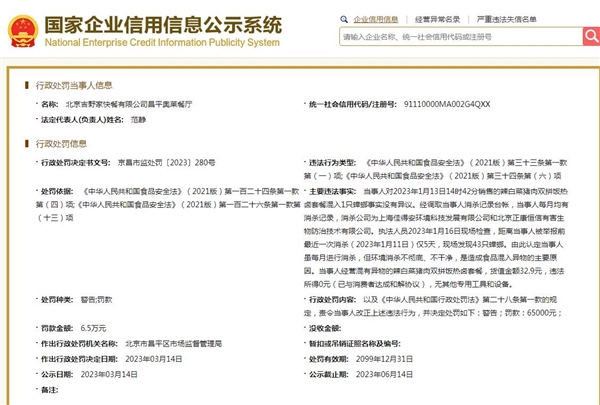Viewport: 600px width, 405px height.
Task: Click the 统一社会信用代码/注册号 label
Action: click(x=352, y=104)
